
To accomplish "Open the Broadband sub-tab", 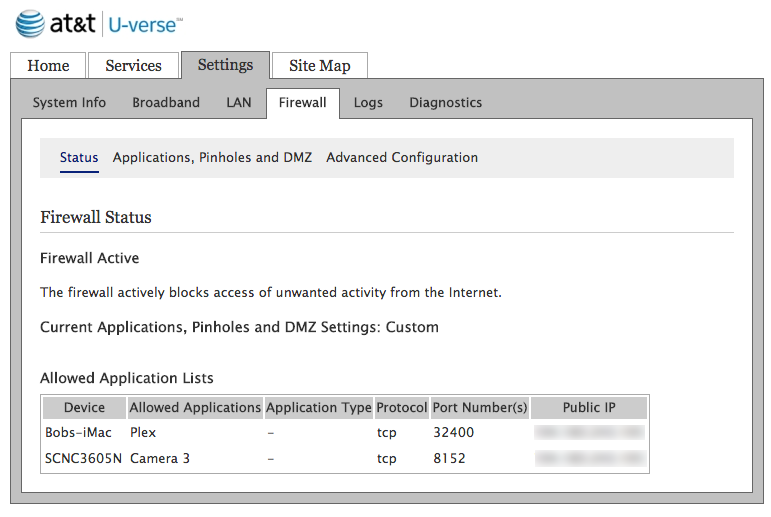I will tap(166, 103).
